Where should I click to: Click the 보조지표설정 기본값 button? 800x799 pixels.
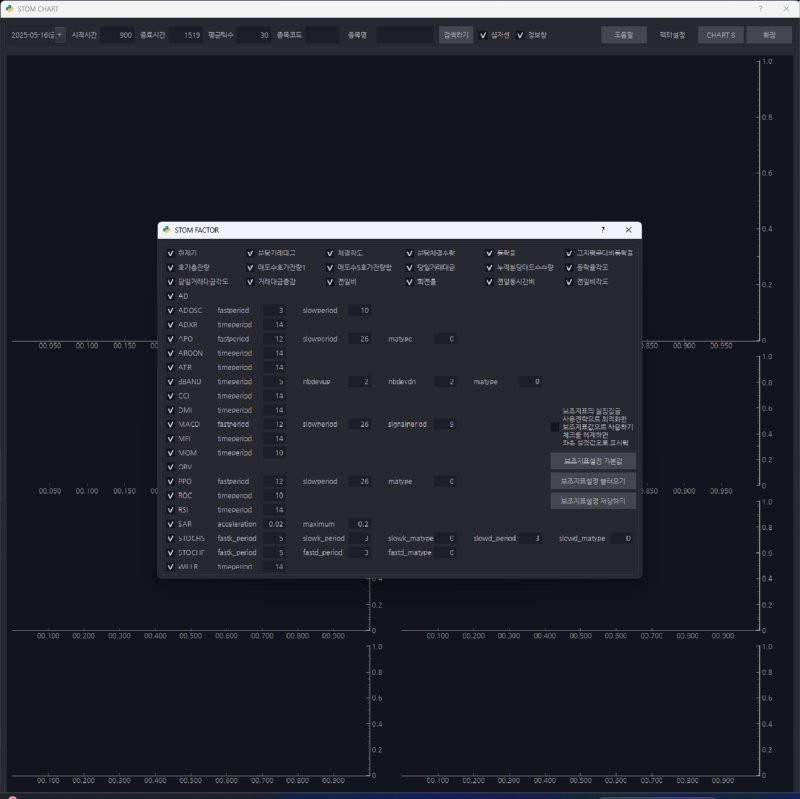point(592,461)
